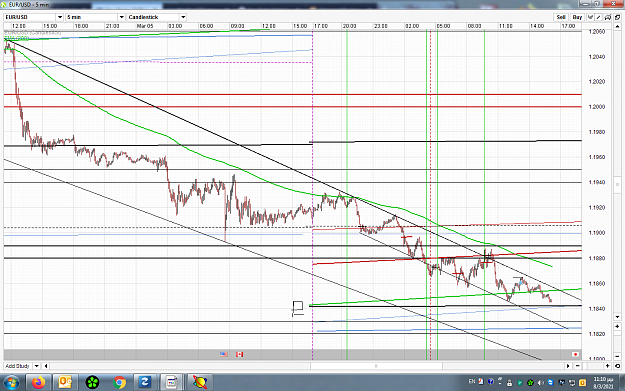625x391 pixels.
Task: Click the 1.1960 price axis label
Action: (x=596, y=157)
